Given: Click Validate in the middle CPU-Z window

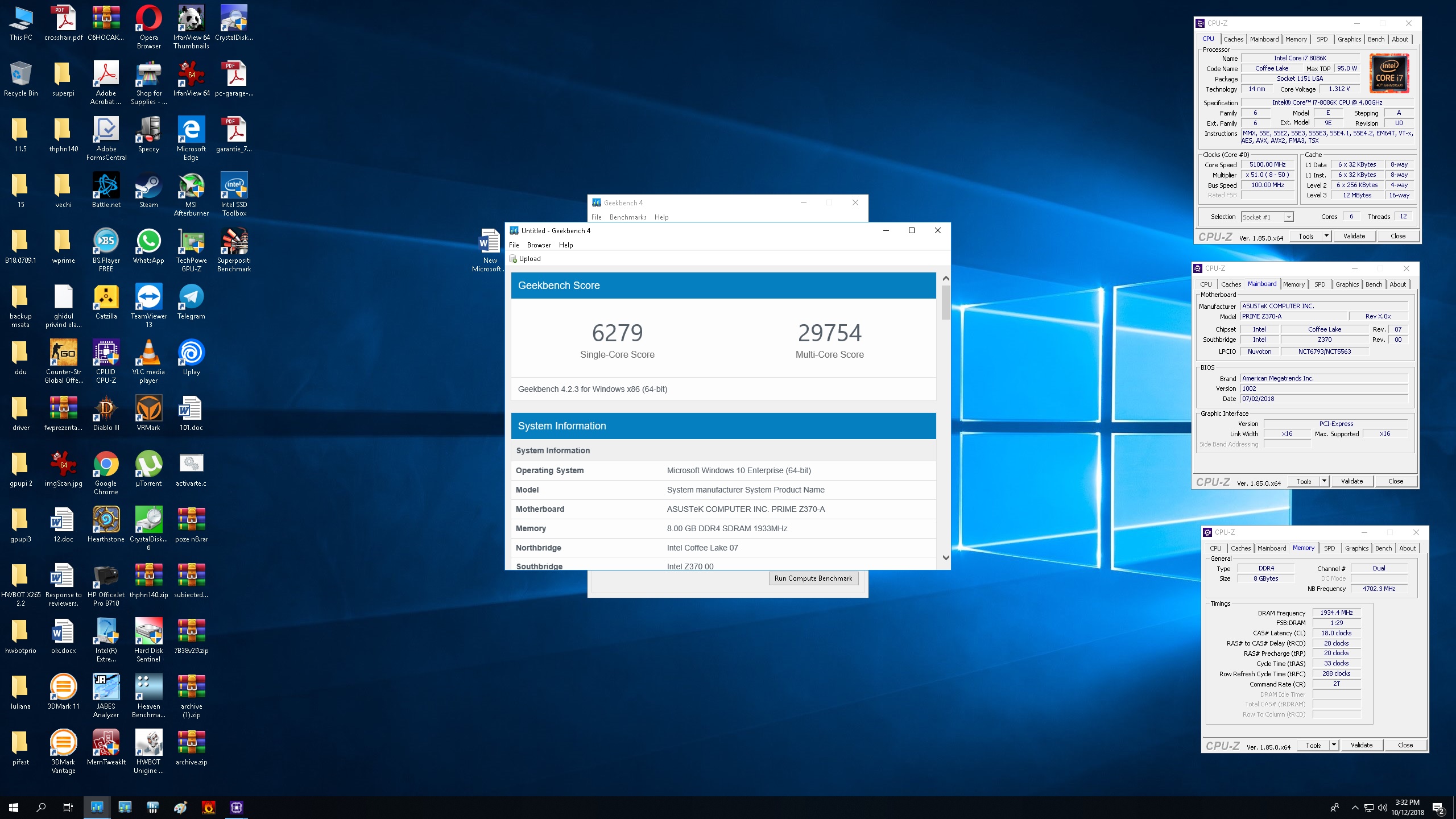Looking at the screenshot, I should [1351, 481].
